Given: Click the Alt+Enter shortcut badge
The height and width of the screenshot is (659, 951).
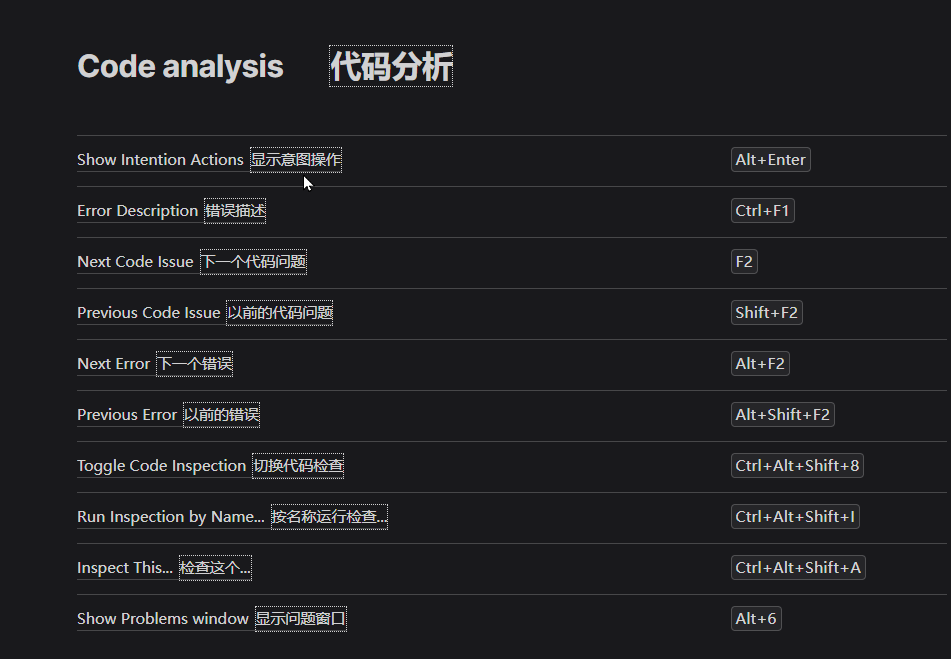Looking at the screenshot, I should coord(770,160).
